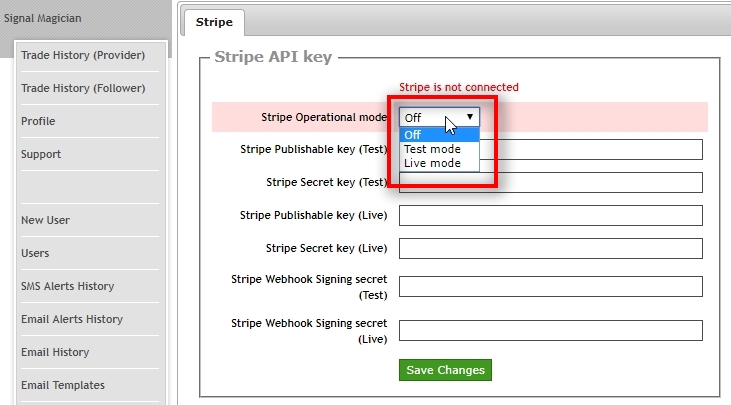Open Trade History (Follower) page
This screenshot has height=405, width=731.
83,88
